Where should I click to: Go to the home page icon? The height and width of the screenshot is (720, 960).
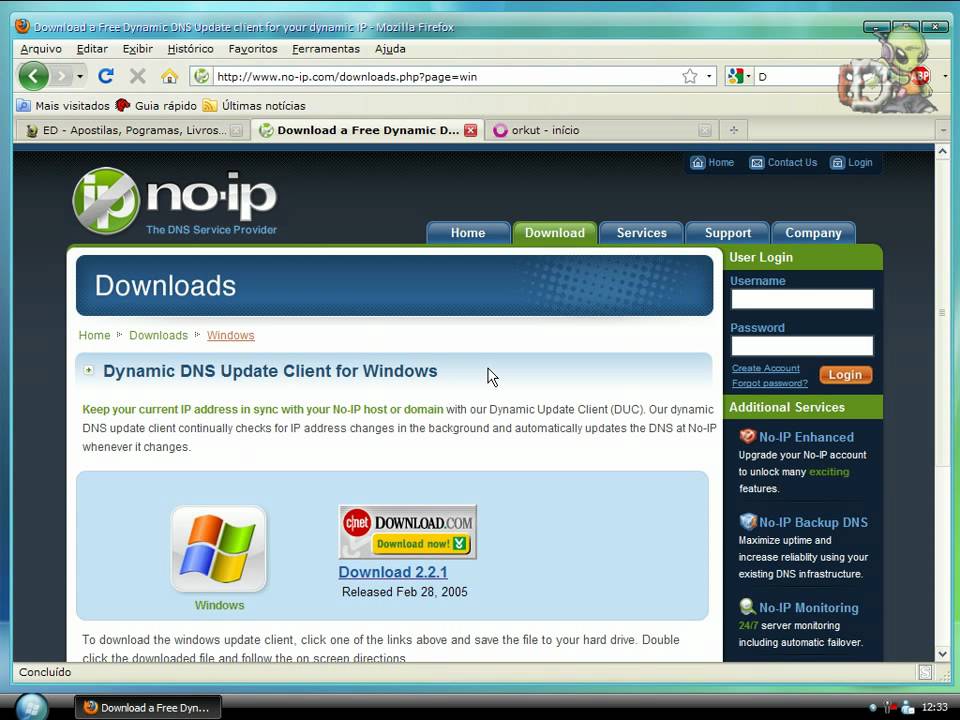(x=170, y=77)
